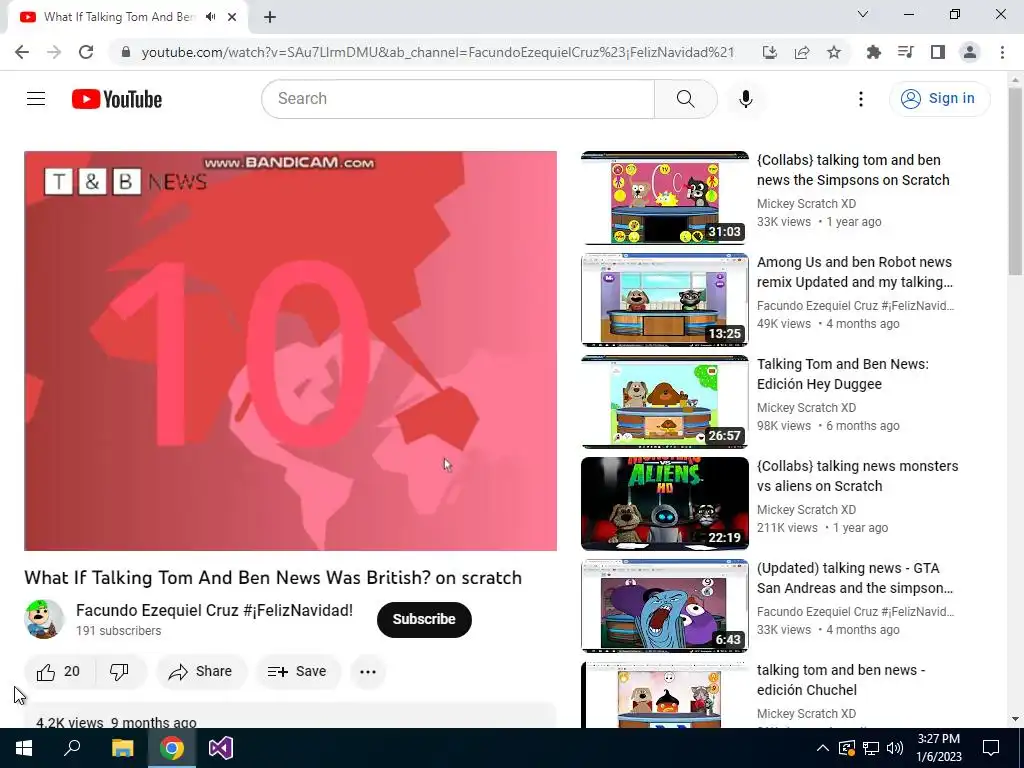Click the Sign in button

click(939, 99)
